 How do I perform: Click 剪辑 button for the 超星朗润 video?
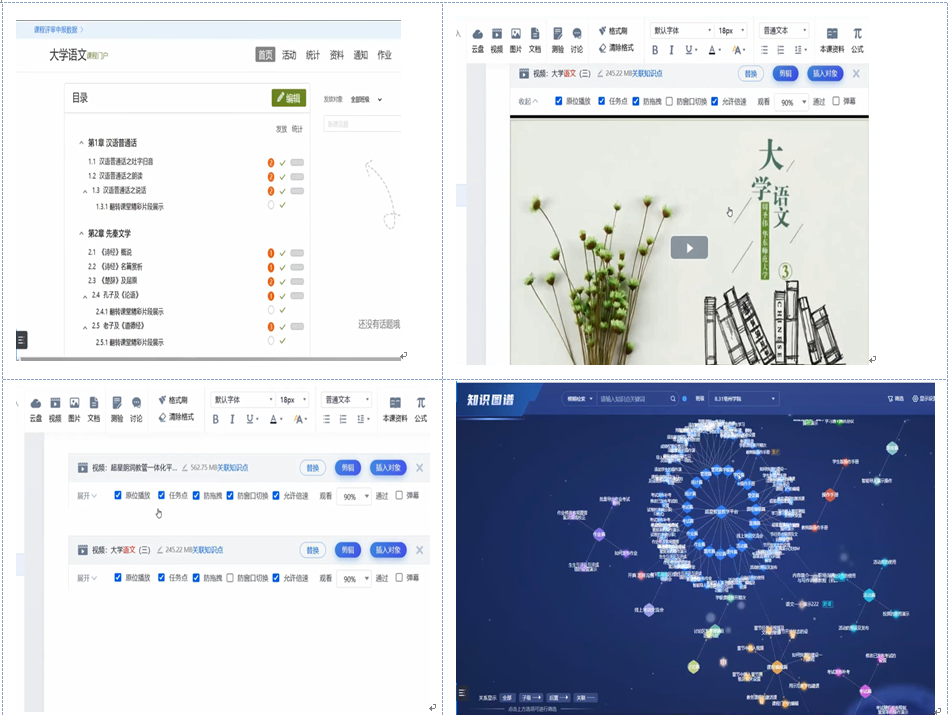(347, 467)
